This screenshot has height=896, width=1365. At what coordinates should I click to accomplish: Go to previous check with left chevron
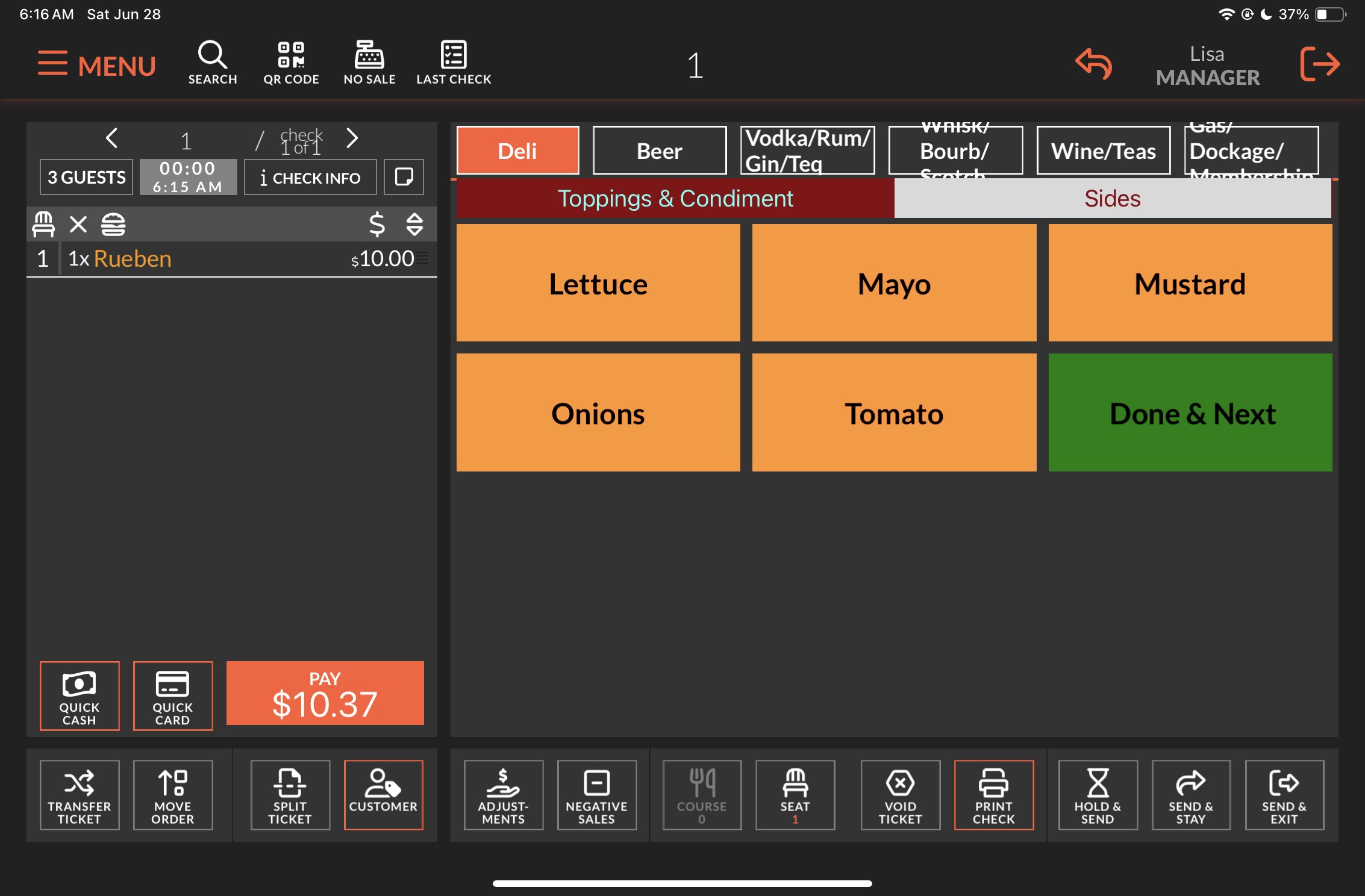(111, 138)
